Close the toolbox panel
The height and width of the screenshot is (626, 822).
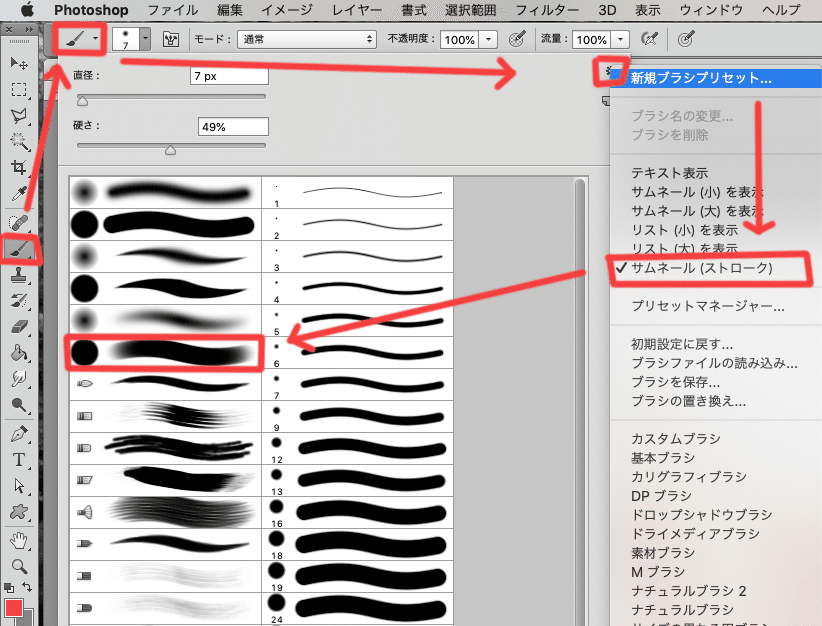tap(8, 29)
